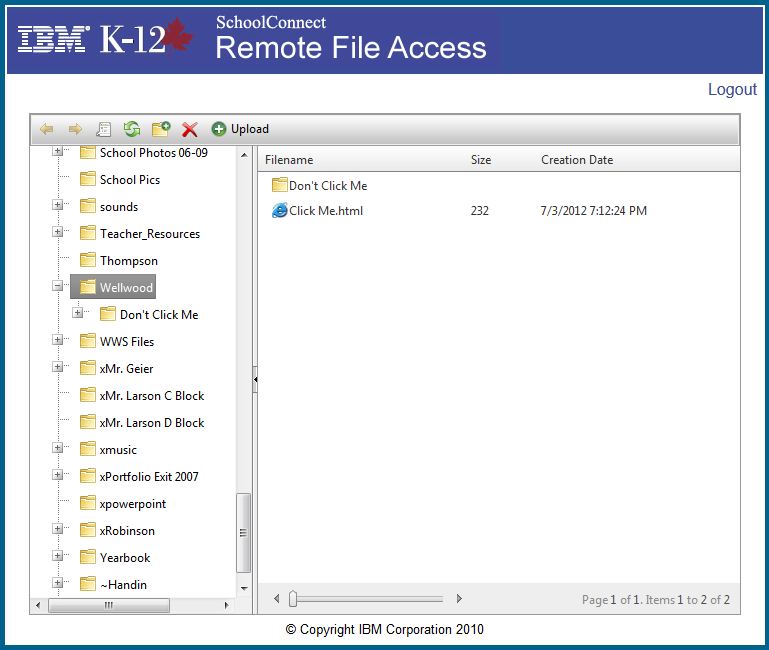Select xMr. Larson C Block folder
This screenshot has height=650, width=769.
coord(152,396)
